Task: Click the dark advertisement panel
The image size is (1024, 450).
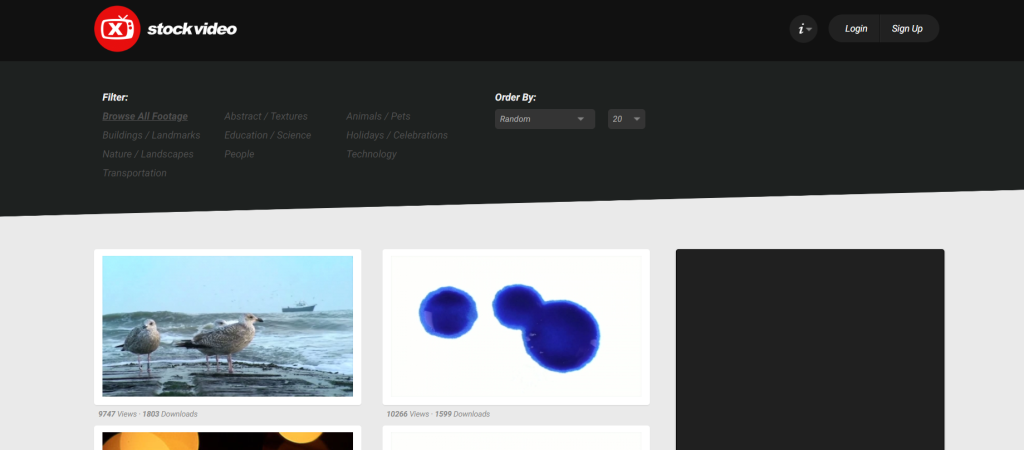Action: pos(810,349)
